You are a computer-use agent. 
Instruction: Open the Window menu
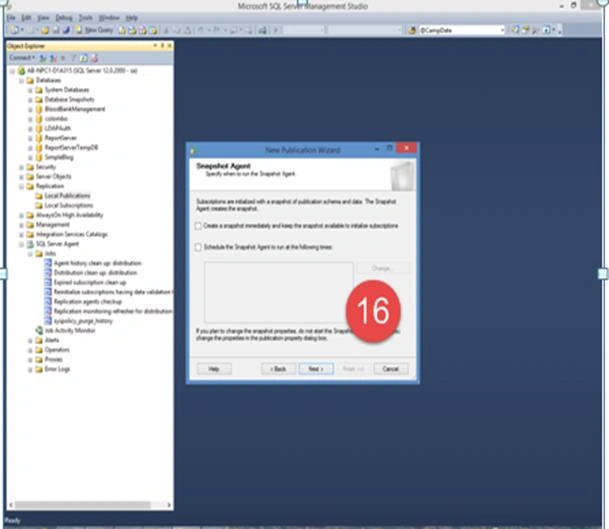[109, 18]
